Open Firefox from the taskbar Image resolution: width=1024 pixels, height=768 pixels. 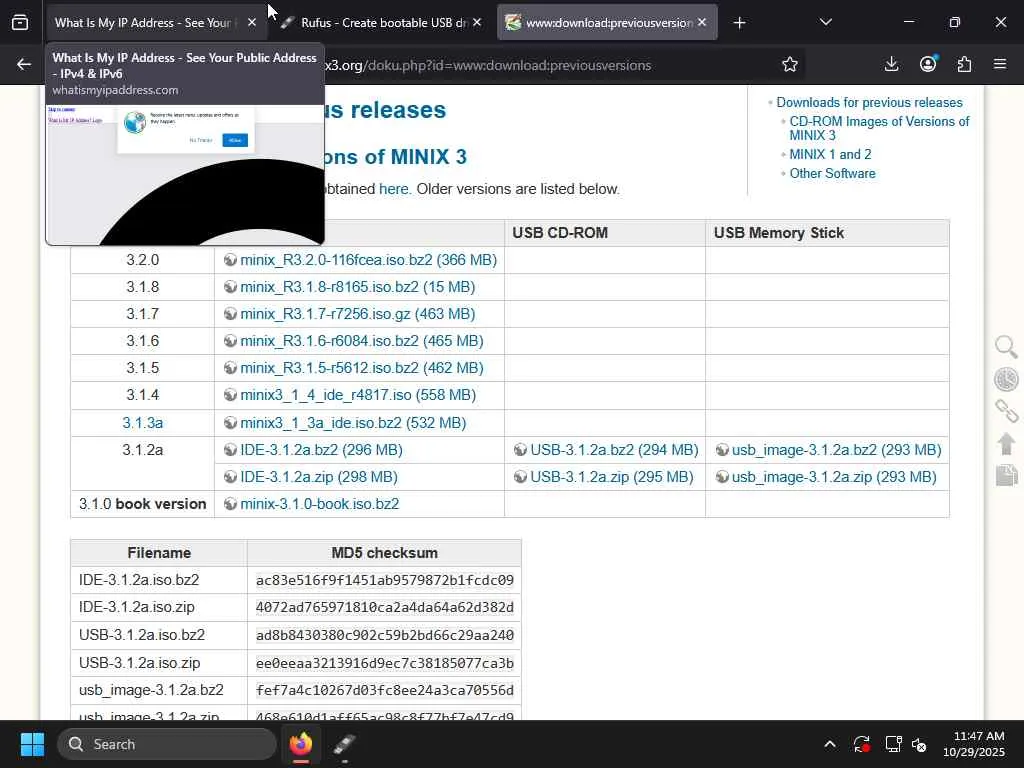click(301, 744)
